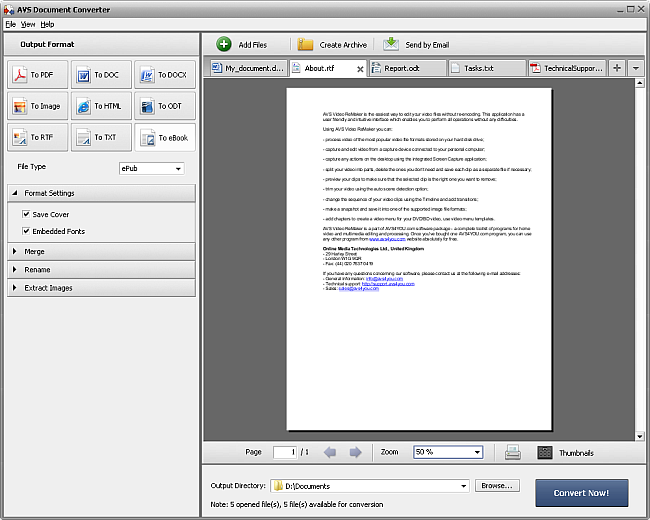Choose the To DOC output format
The height and width of the screenshot is (520, 650).
101,75
